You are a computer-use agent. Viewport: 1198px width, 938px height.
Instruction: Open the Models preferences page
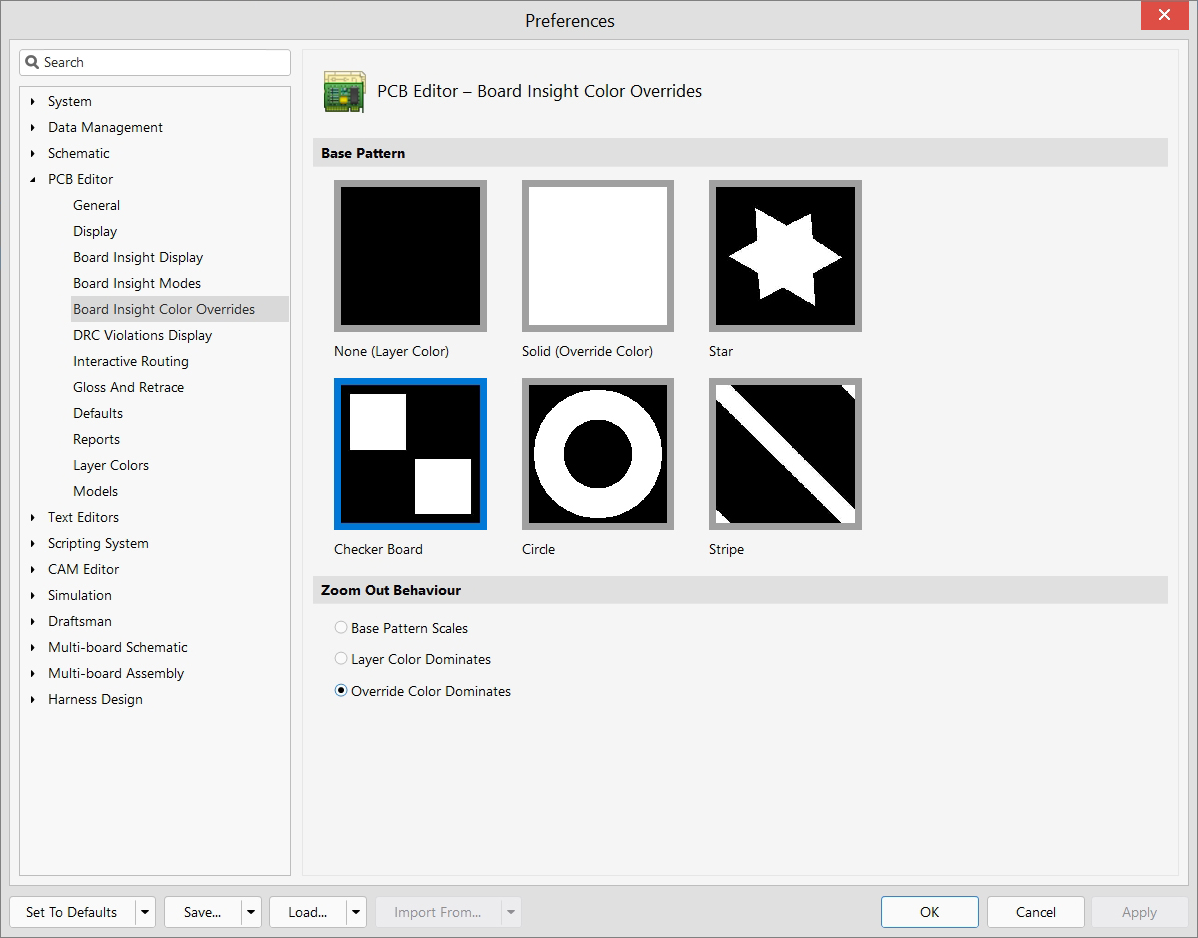(x=96, y=491)
